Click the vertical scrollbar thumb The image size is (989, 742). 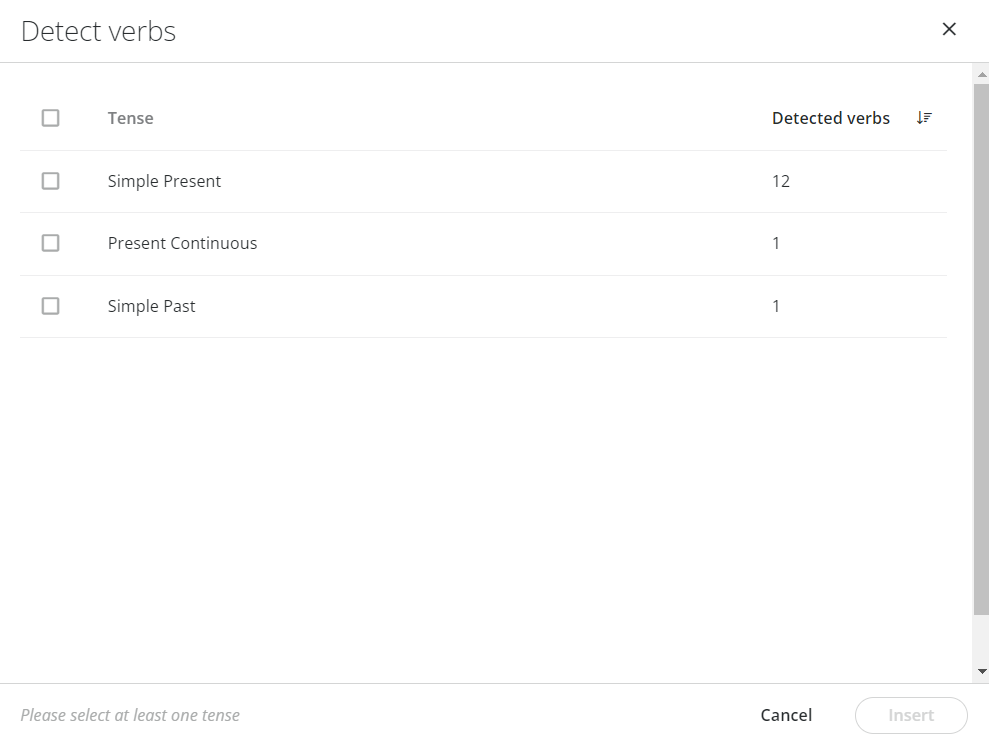pos(981,349)
